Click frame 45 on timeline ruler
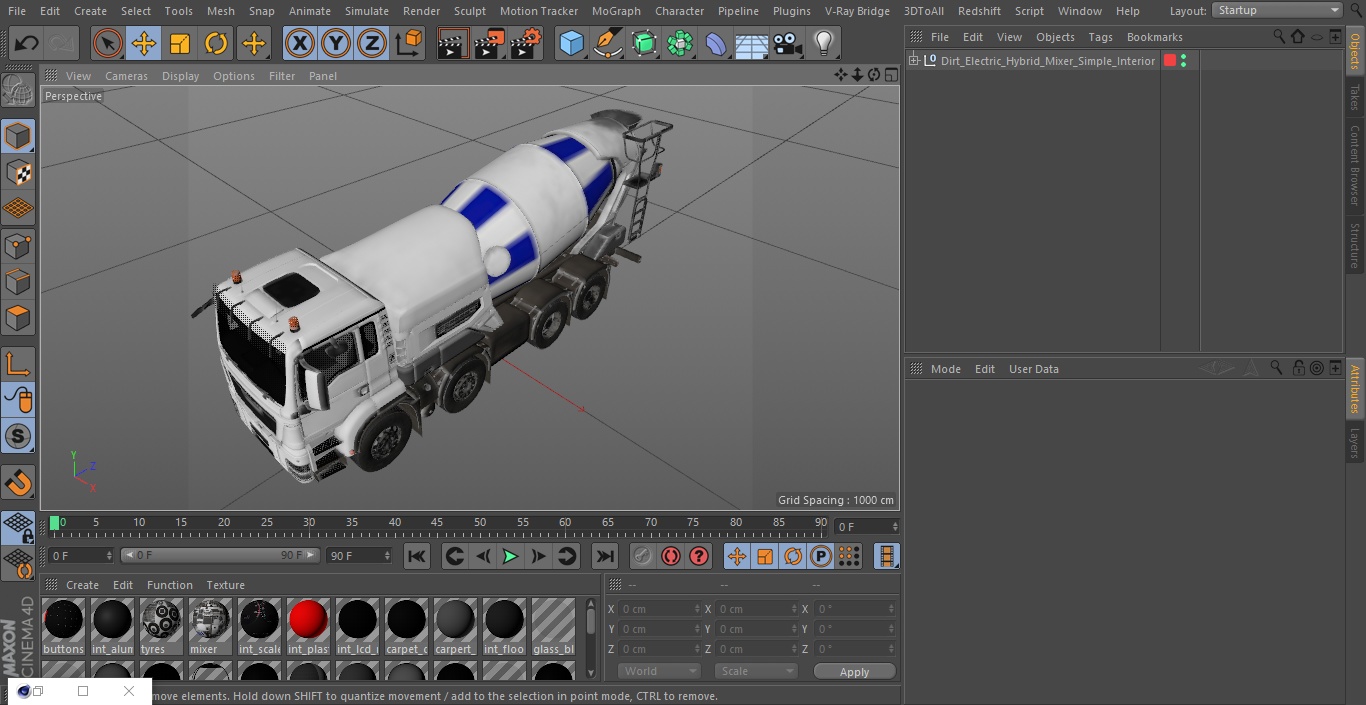Screen dimensions: 1366x705 click(437, 522)
